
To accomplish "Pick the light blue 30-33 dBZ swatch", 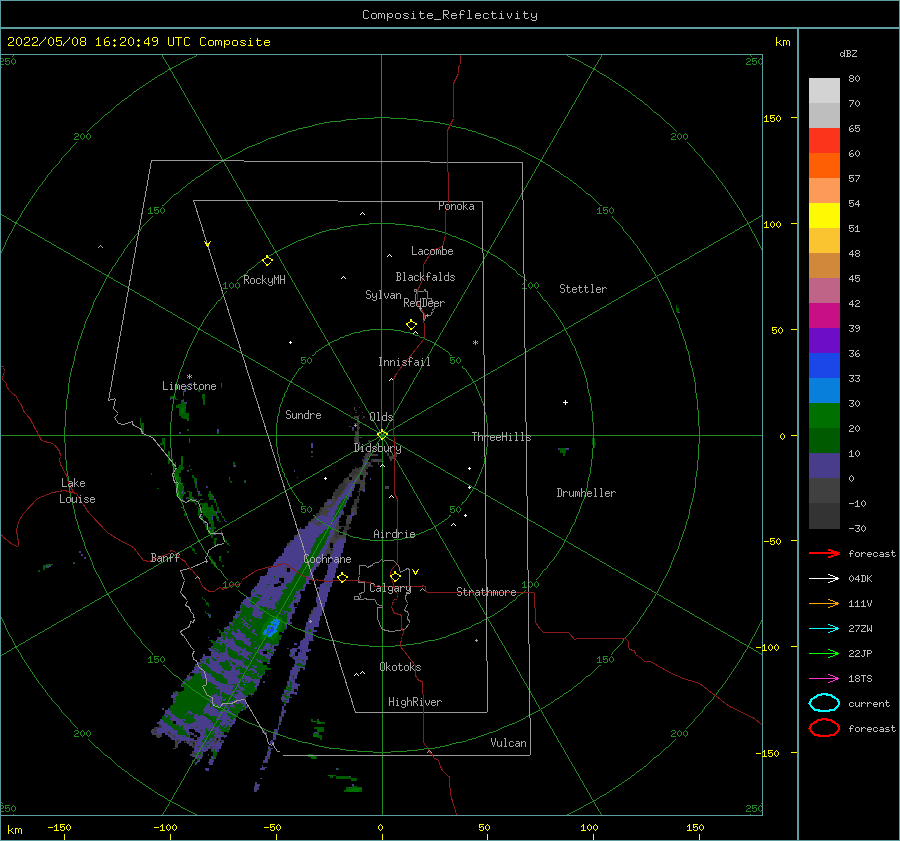I will (x=824, y=391).
